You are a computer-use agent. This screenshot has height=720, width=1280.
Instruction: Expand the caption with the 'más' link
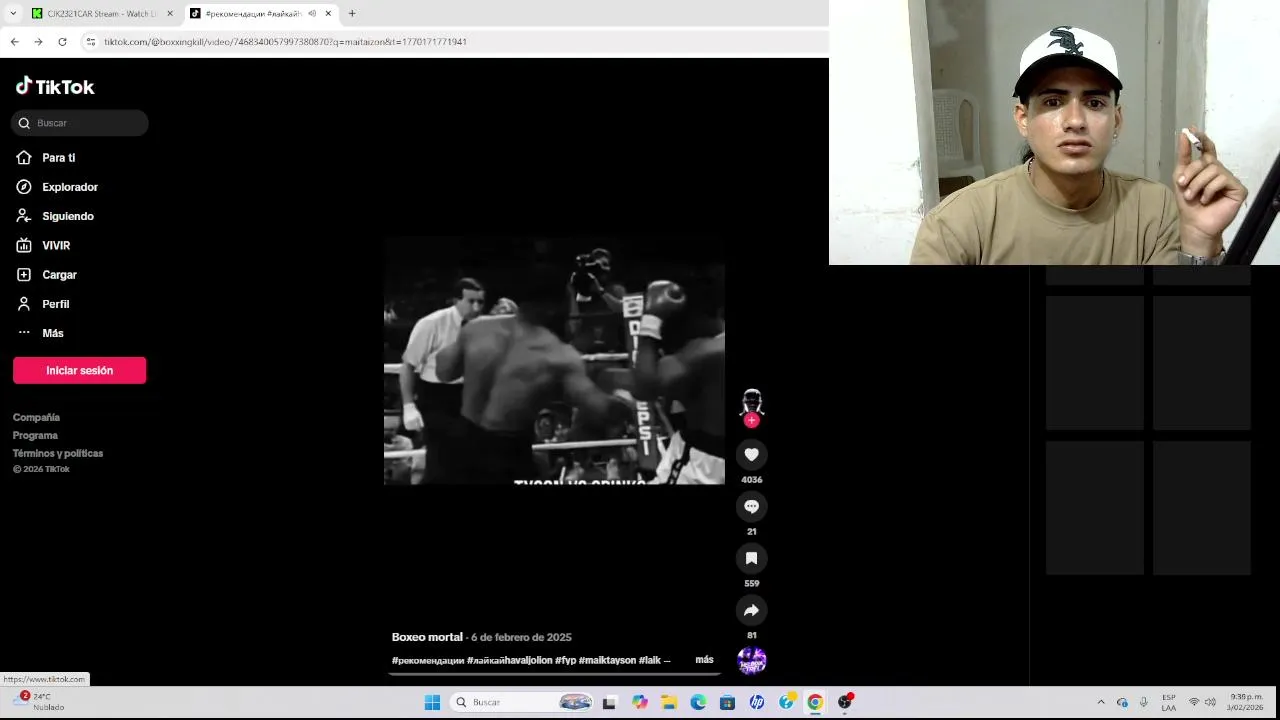coord(704,660)
